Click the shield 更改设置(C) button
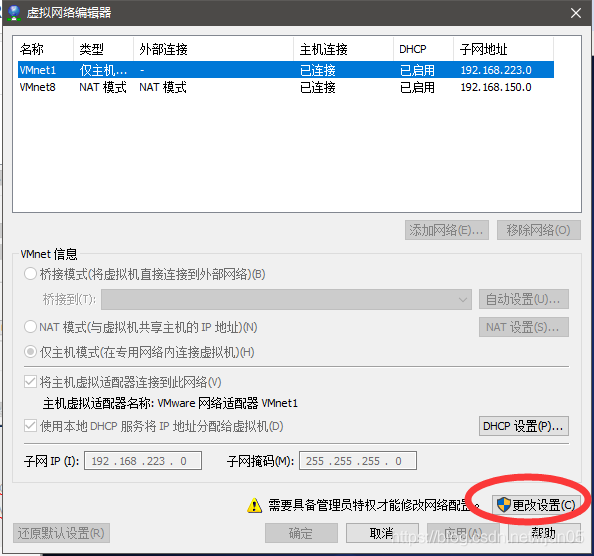 (x=536, y=505)
